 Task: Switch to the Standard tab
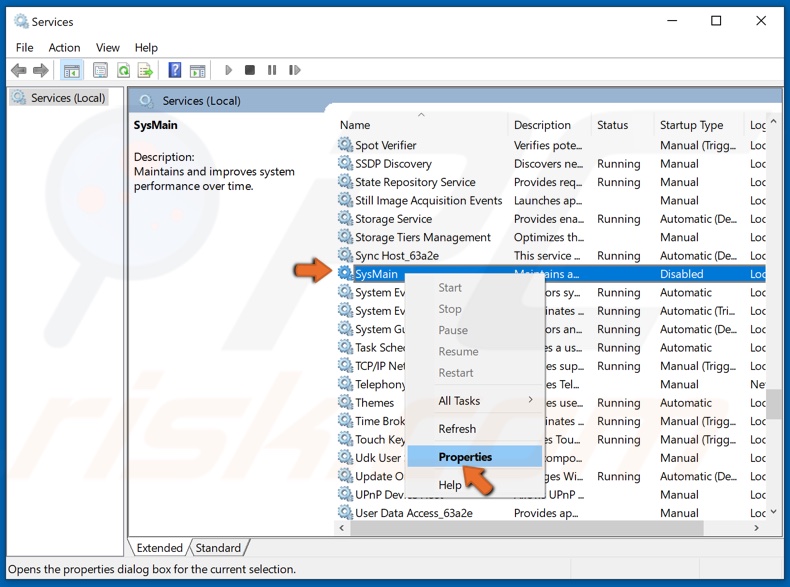click(x=218, y=548)
